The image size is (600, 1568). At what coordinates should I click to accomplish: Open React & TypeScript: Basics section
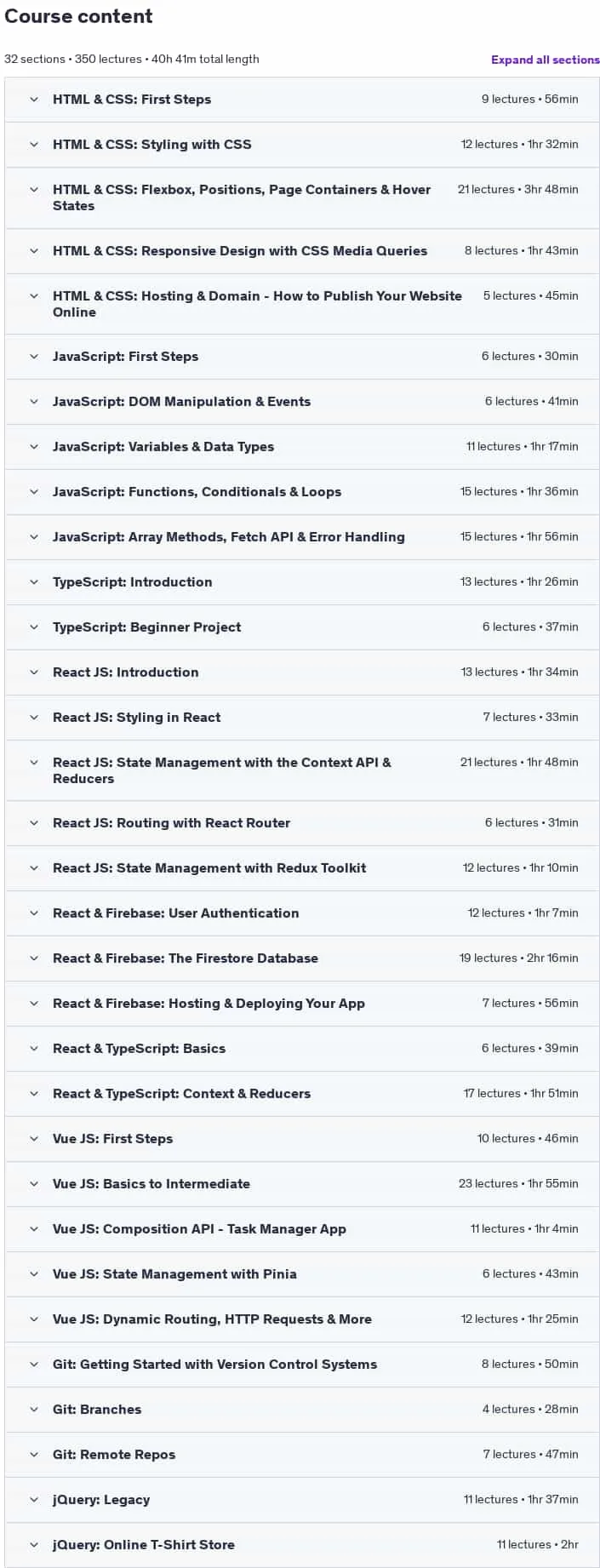coord(301,1049)
